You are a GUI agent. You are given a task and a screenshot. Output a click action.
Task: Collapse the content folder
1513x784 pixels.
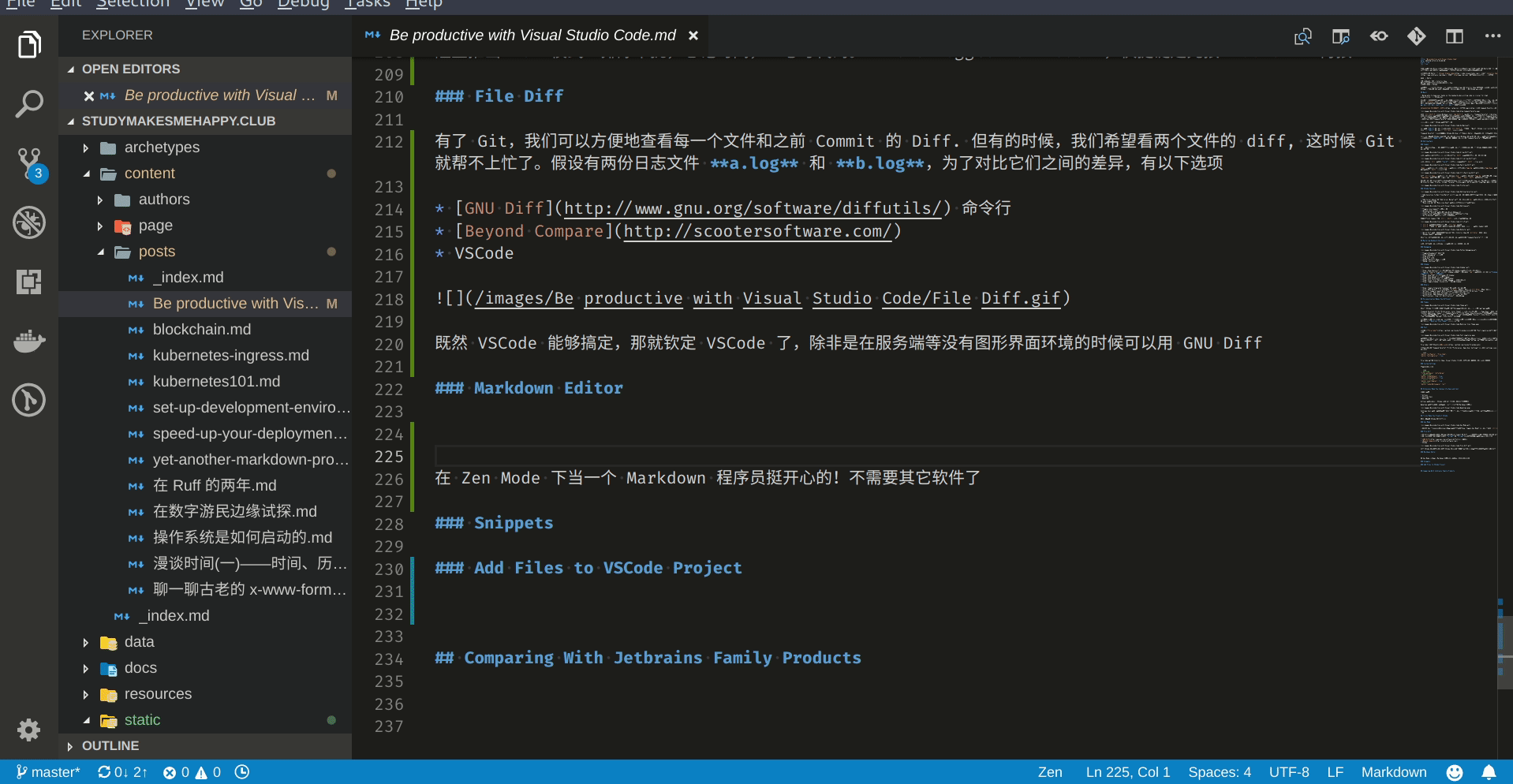(x=205, y=174)
